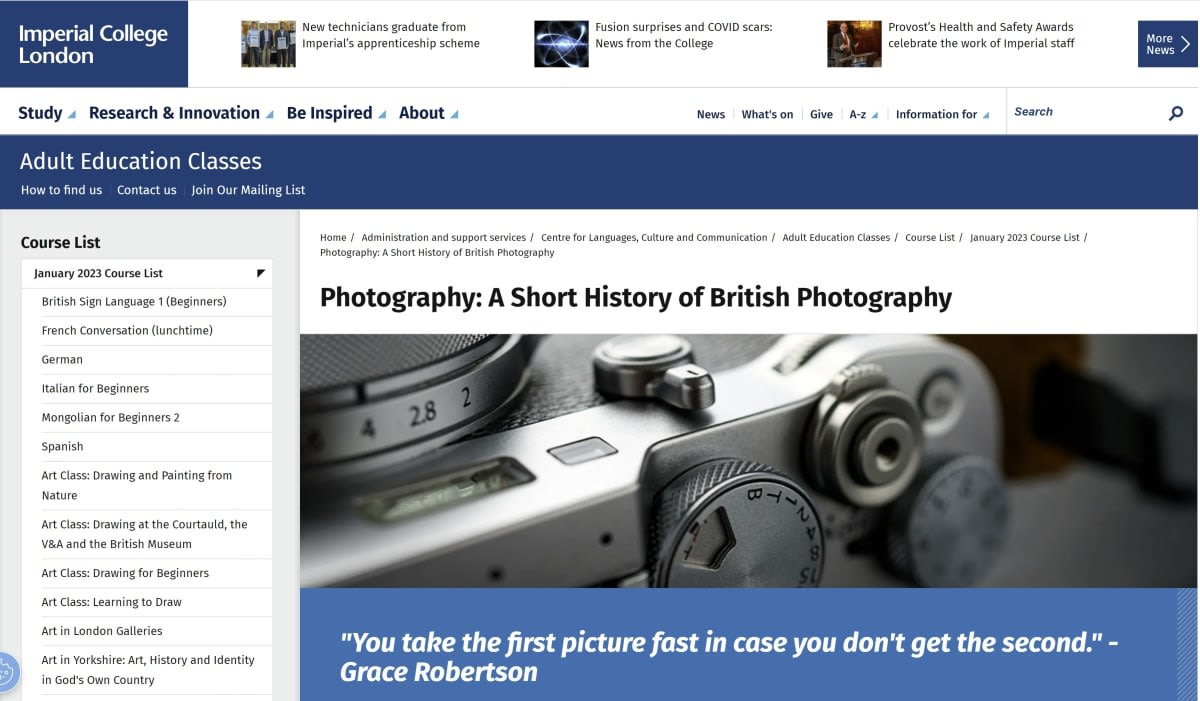Open the Join Our Mailing List link

coord(248,189)
